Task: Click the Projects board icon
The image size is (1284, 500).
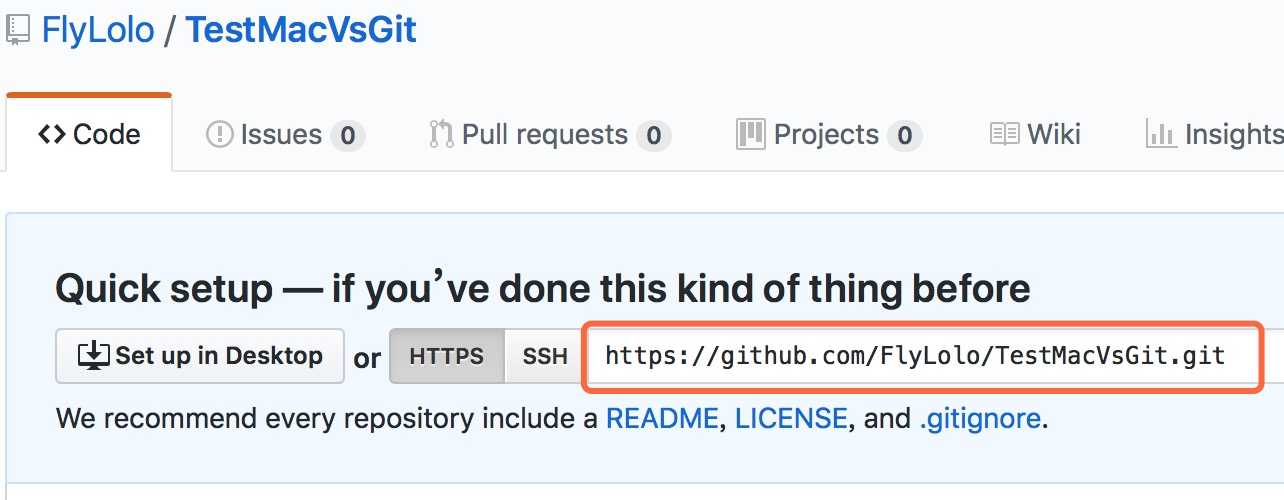Action: click(750, 134)
